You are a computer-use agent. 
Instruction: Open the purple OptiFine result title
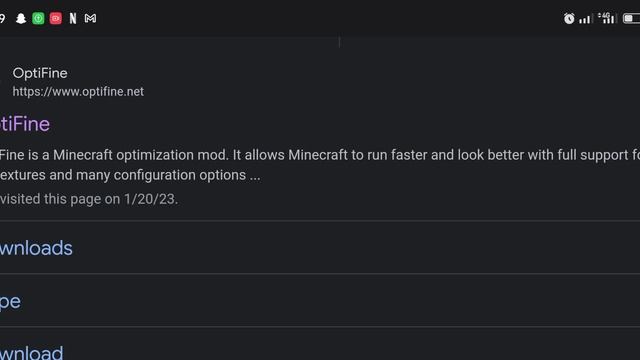[x=25, y=124]
